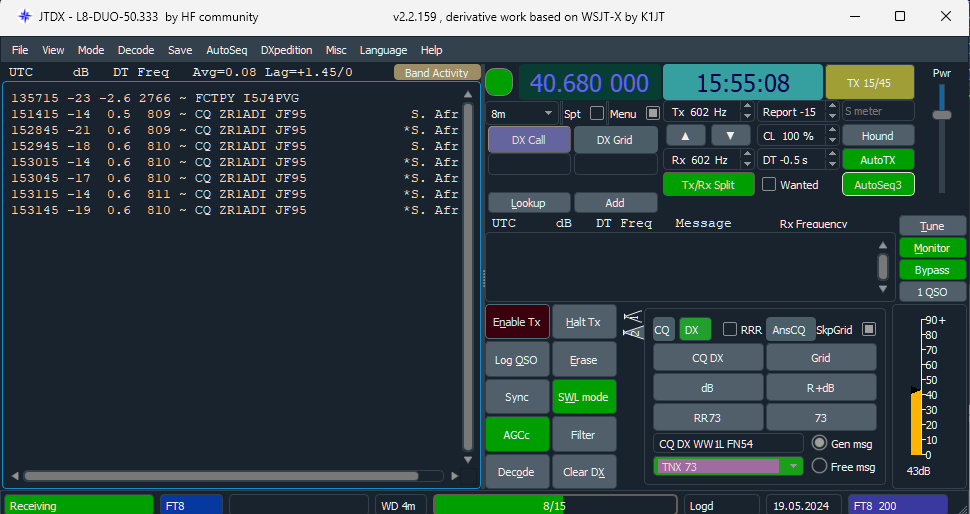Toggle the AGCc button
The width and height of the screenshot is (970, 514).
(517, 435)
